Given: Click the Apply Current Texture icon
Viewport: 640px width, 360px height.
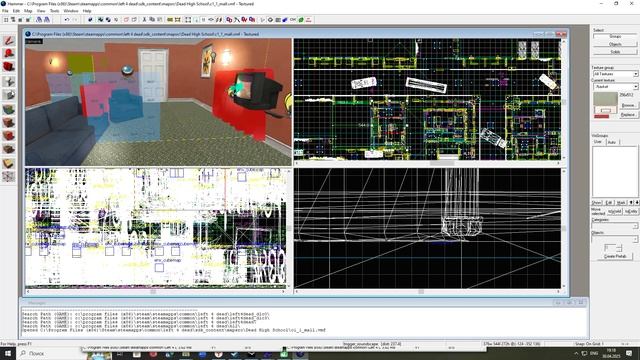Looking at the screenshot, I should (9, 122).
